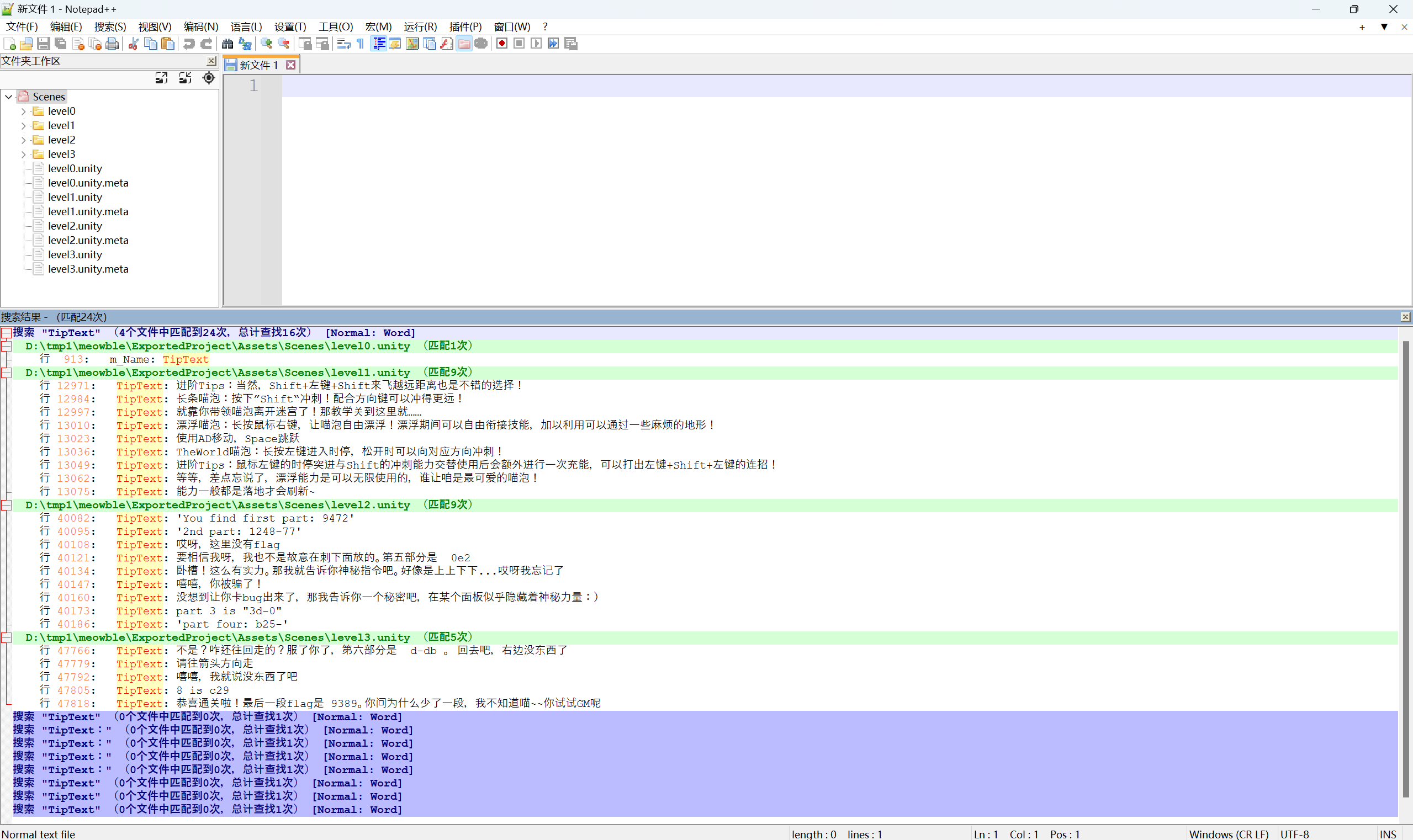This screenshot has width=1413, height=840.
Task: Select level2.unity in the workspace tree
Action: (x=75, y=226)
